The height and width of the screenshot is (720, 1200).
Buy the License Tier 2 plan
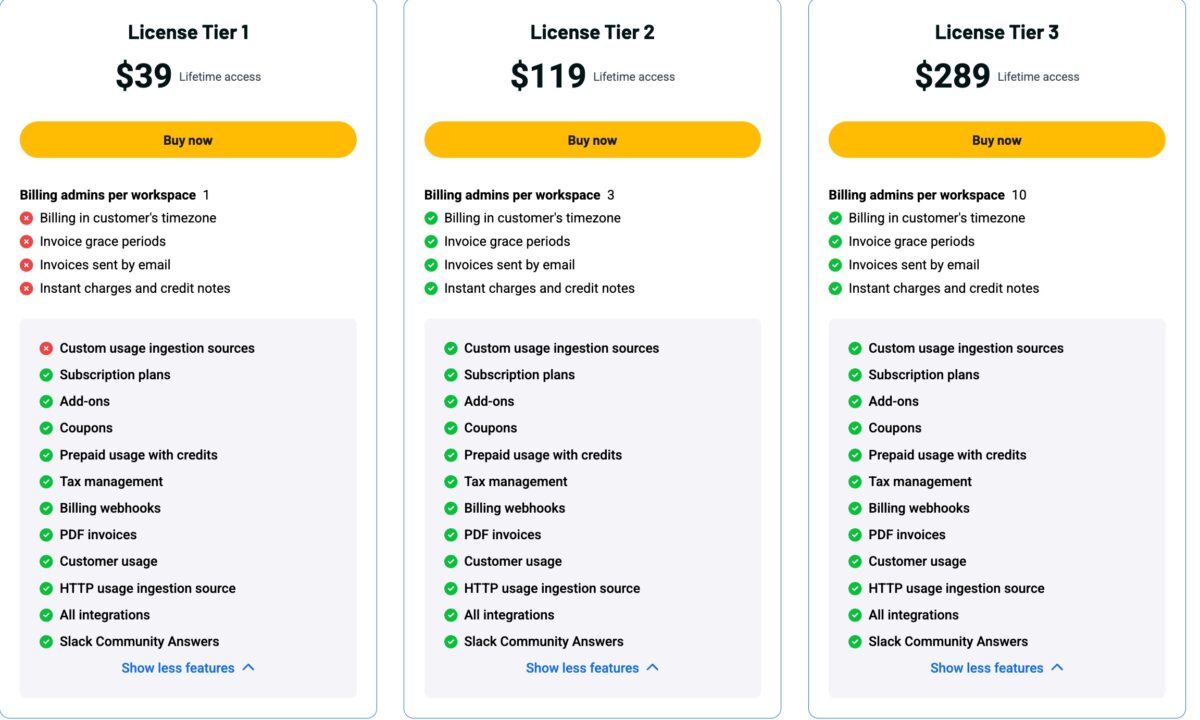point(592,139)
